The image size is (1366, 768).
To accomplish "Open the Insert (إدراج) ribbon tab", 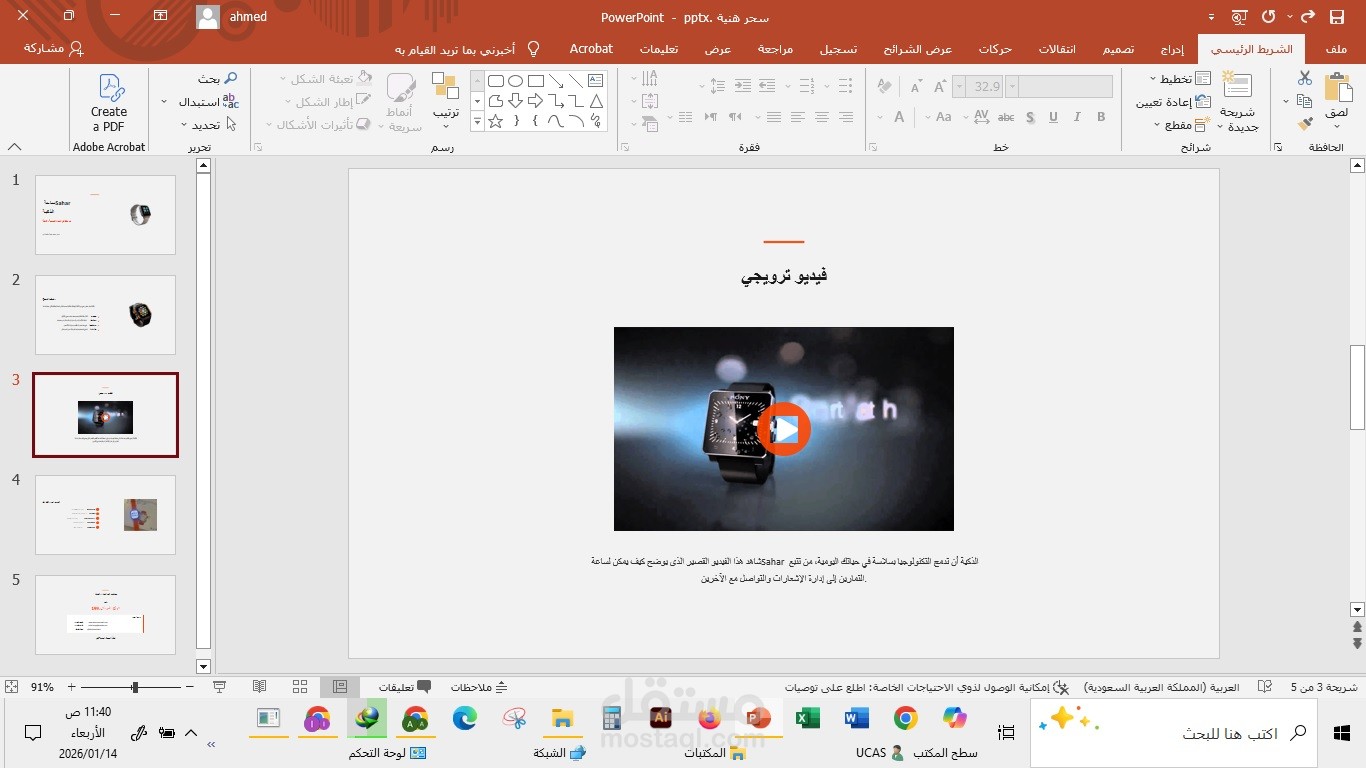I will click(1172, 49).
